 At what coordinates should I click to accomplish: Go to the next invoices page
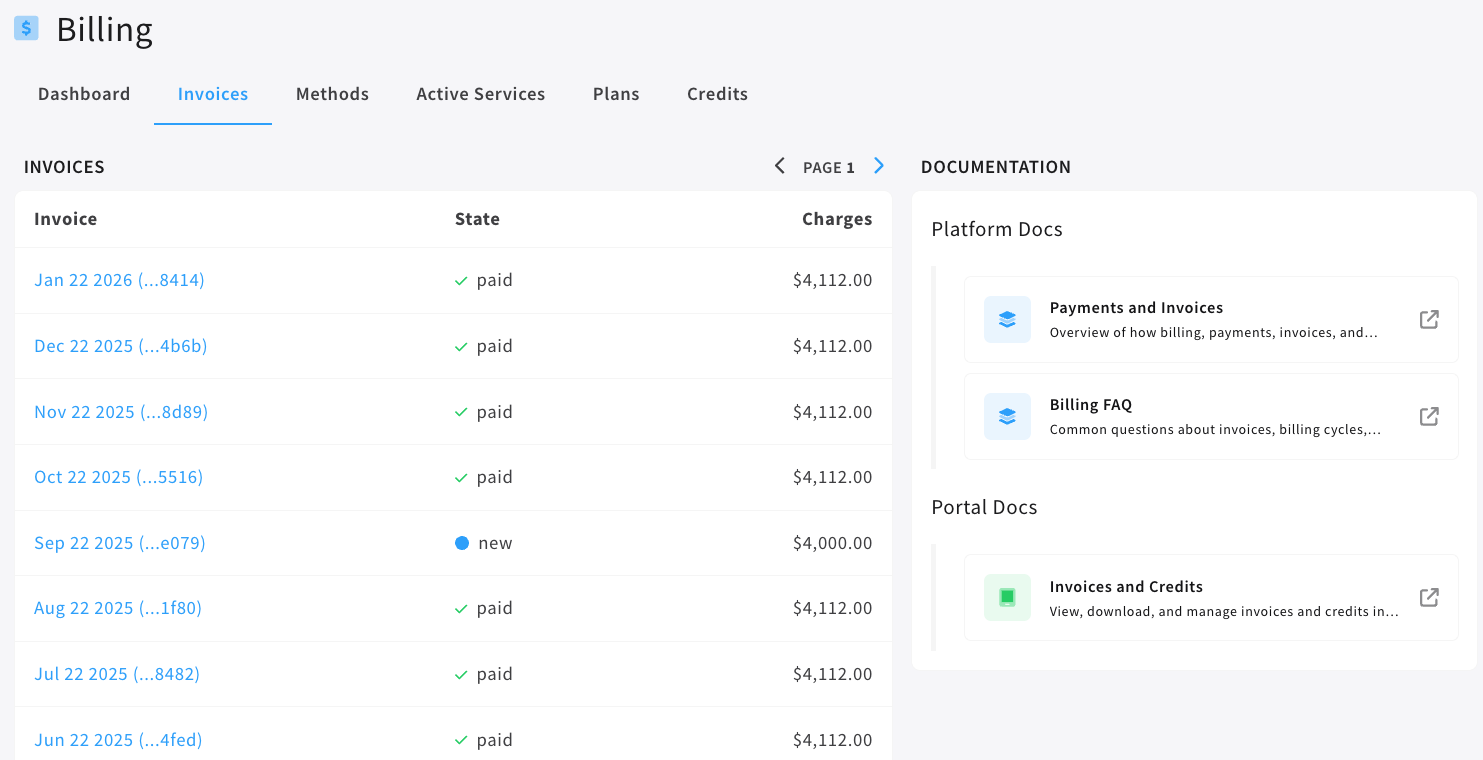point(878,165)
